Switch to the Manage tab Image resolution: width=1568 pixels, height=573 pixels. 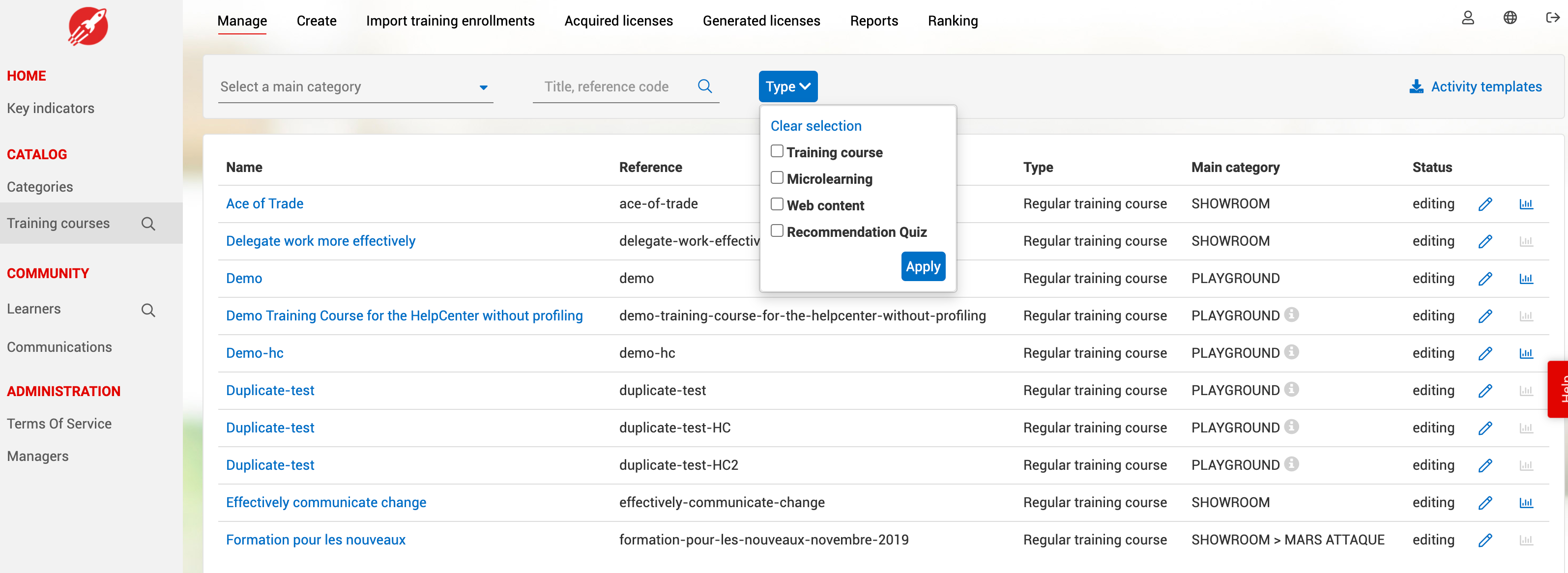click(242, 21)
